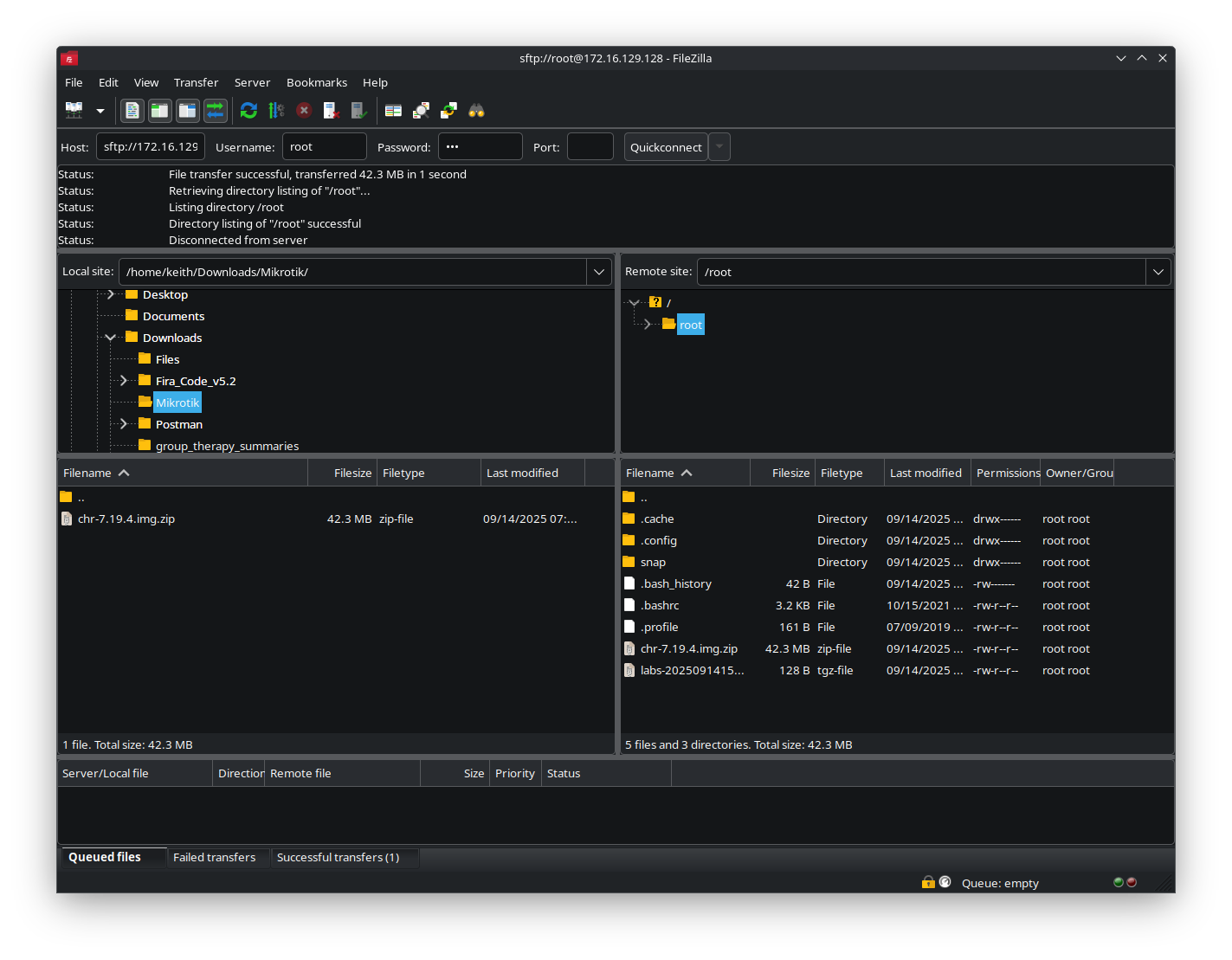Collapse the Downloads folder in local tree
The height and width of the screenshot is (960, 1232).
[110, 338]
